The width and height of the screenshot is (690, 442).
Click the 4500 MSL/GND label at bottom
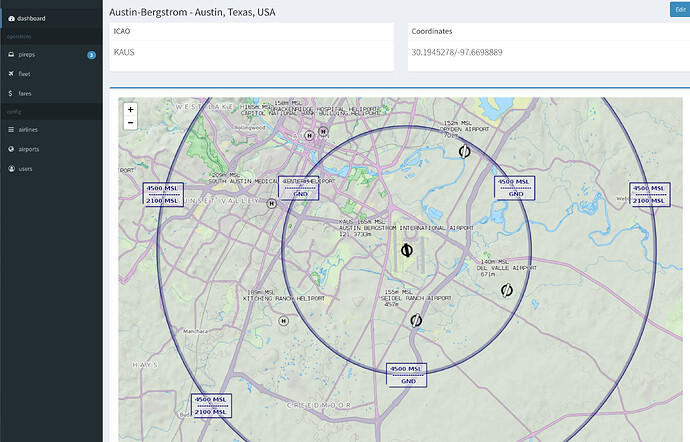coord(407,375)
